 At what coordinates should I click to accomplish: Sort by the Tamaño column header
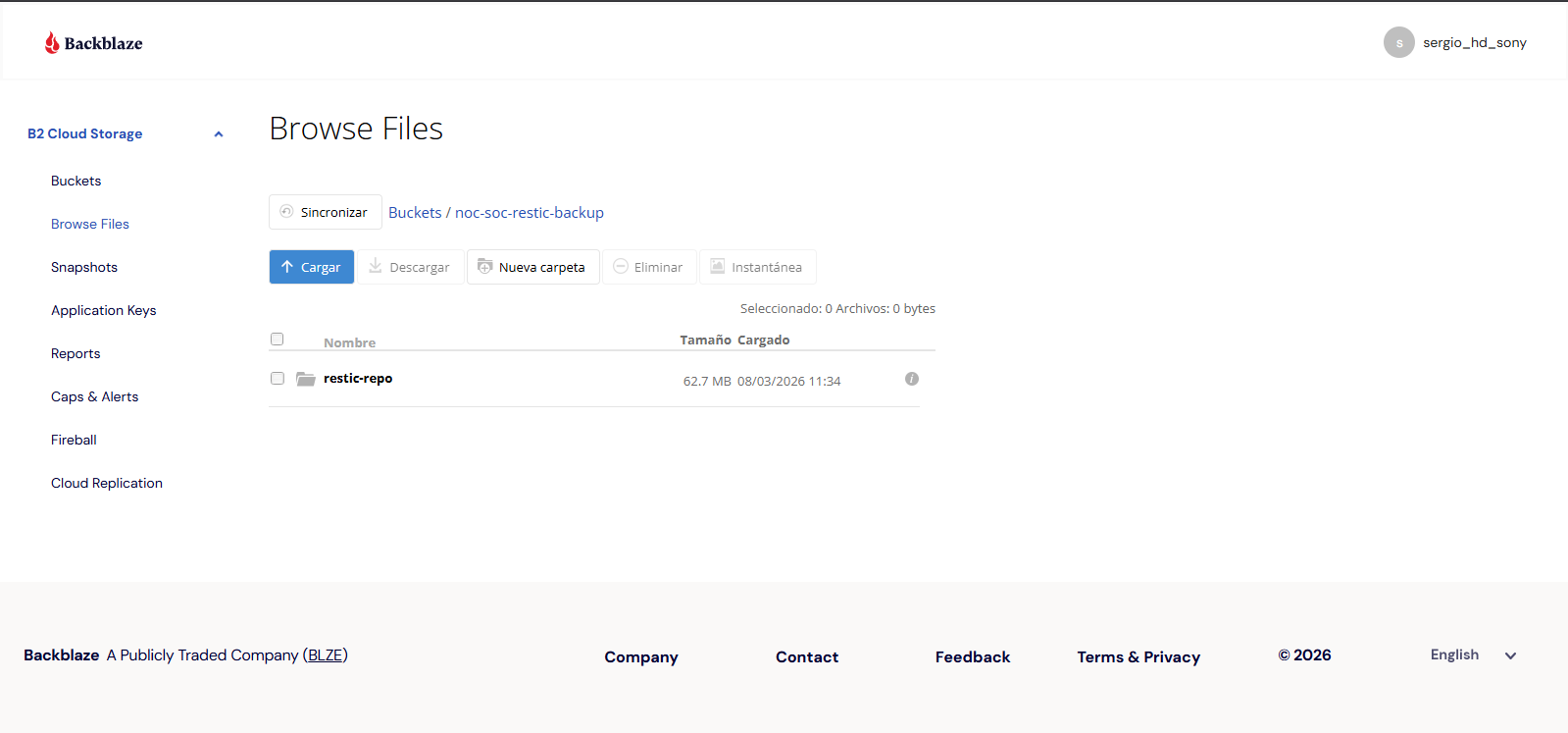[x=706, y=340]
